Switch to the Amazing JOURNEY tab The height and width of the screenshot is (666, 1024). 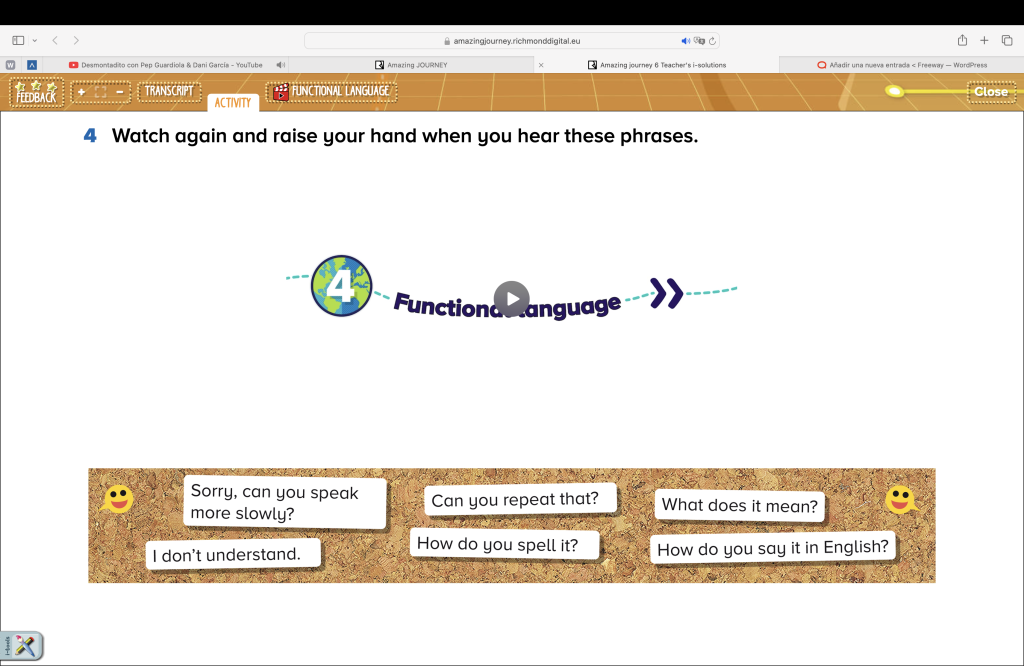(x=416, y=65)
